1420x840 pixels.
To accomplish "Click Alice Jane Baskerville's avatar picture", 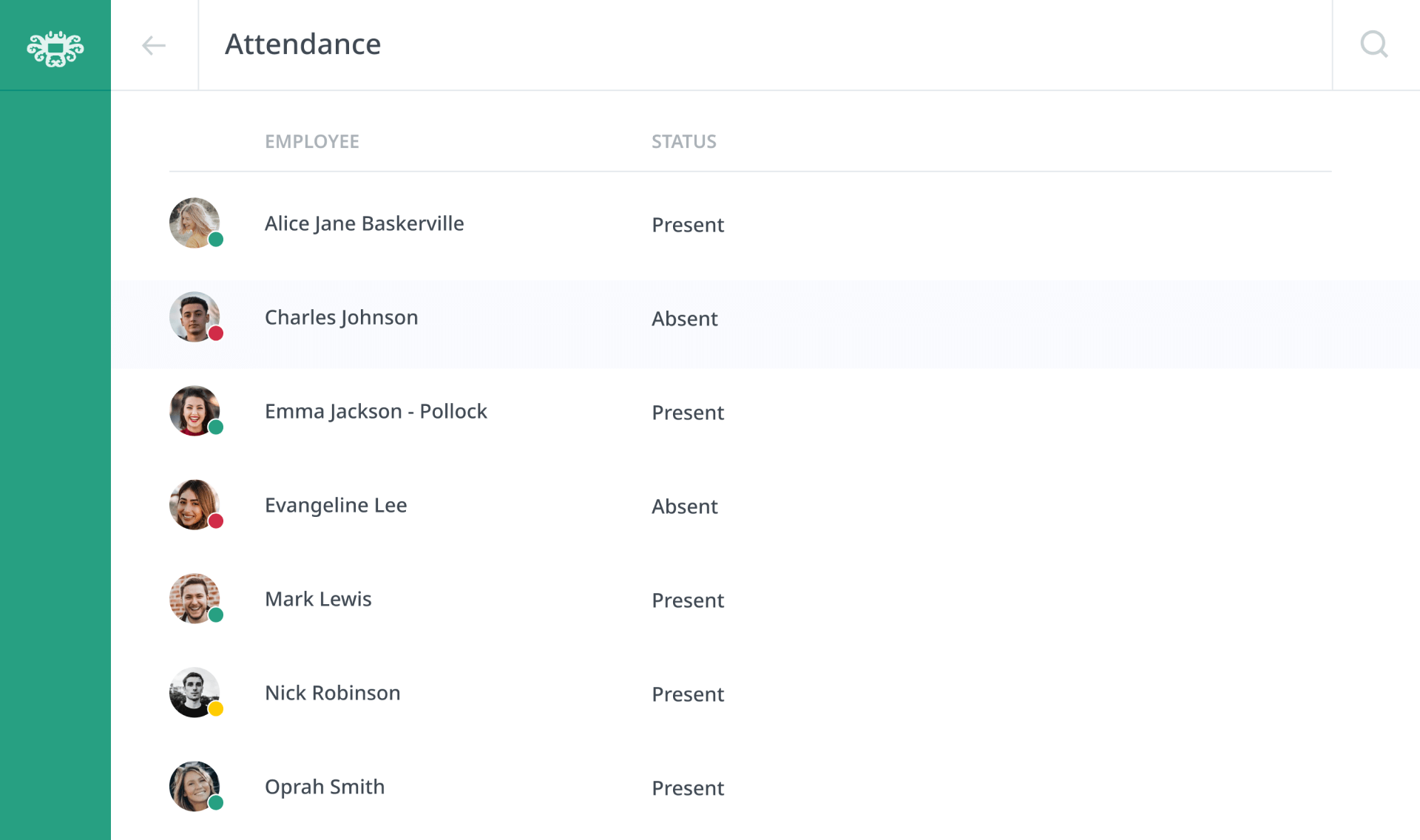I will coord(195,223).
